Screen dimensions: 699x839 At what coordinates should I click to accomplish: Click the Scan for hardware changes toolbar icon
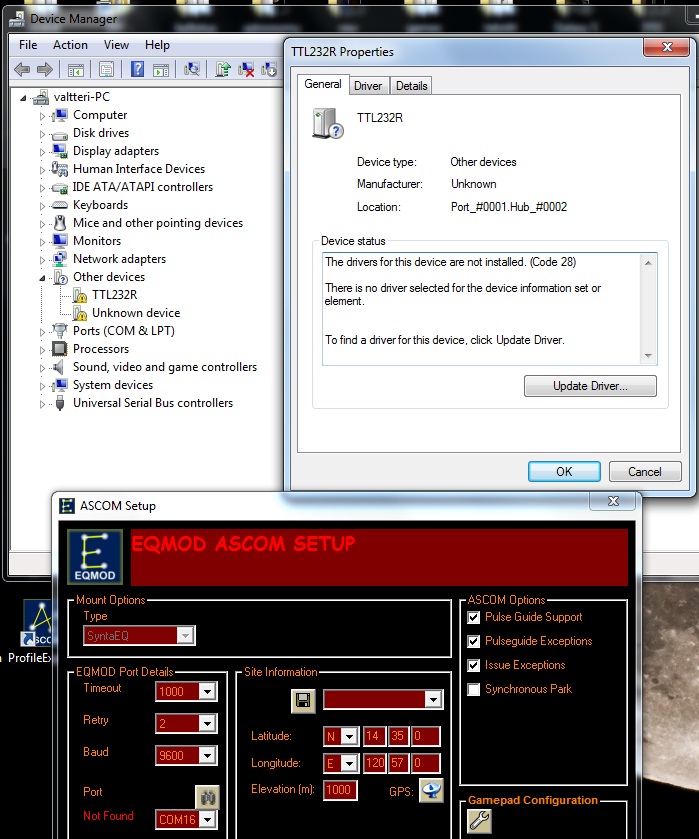click(192, 69)
